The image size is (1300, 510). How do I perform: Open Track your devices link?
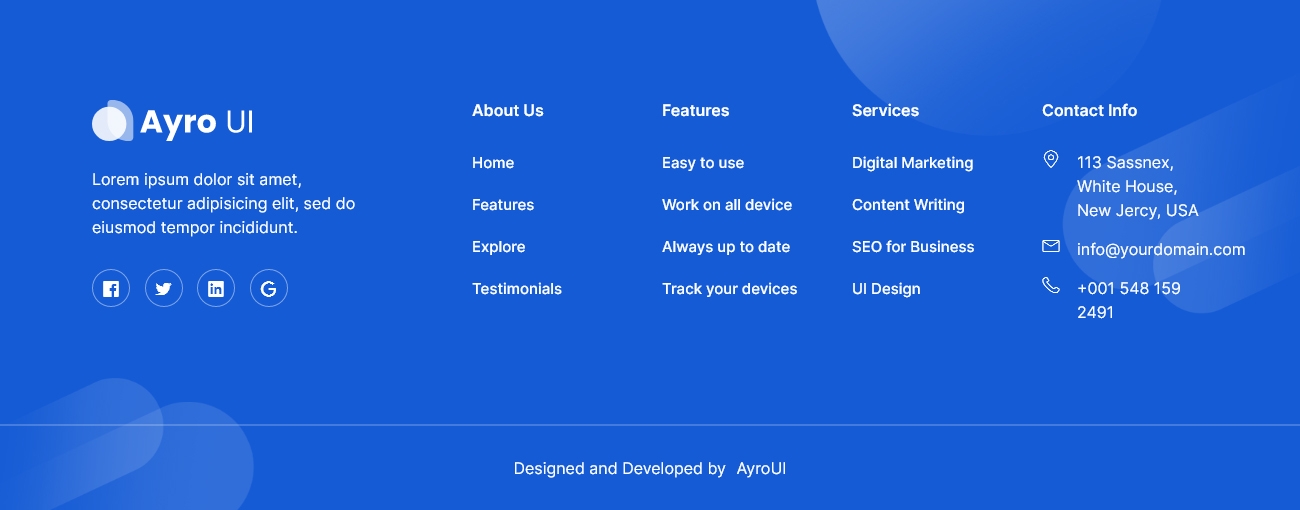pos(730,289)
